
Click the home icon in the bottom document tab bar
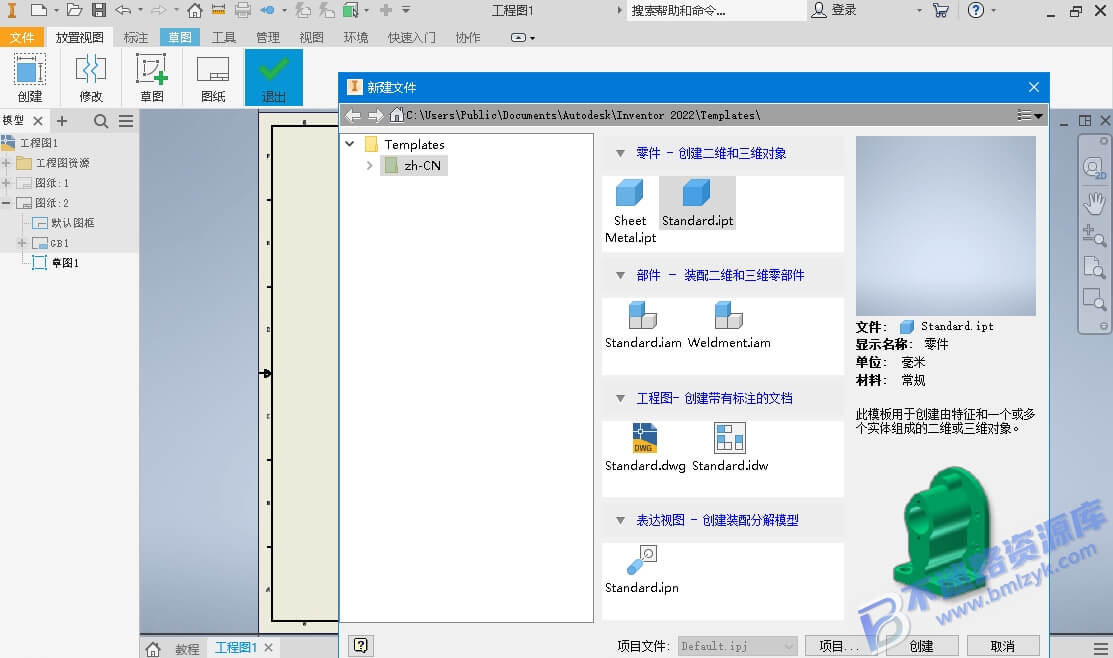[x=153, y=648]
